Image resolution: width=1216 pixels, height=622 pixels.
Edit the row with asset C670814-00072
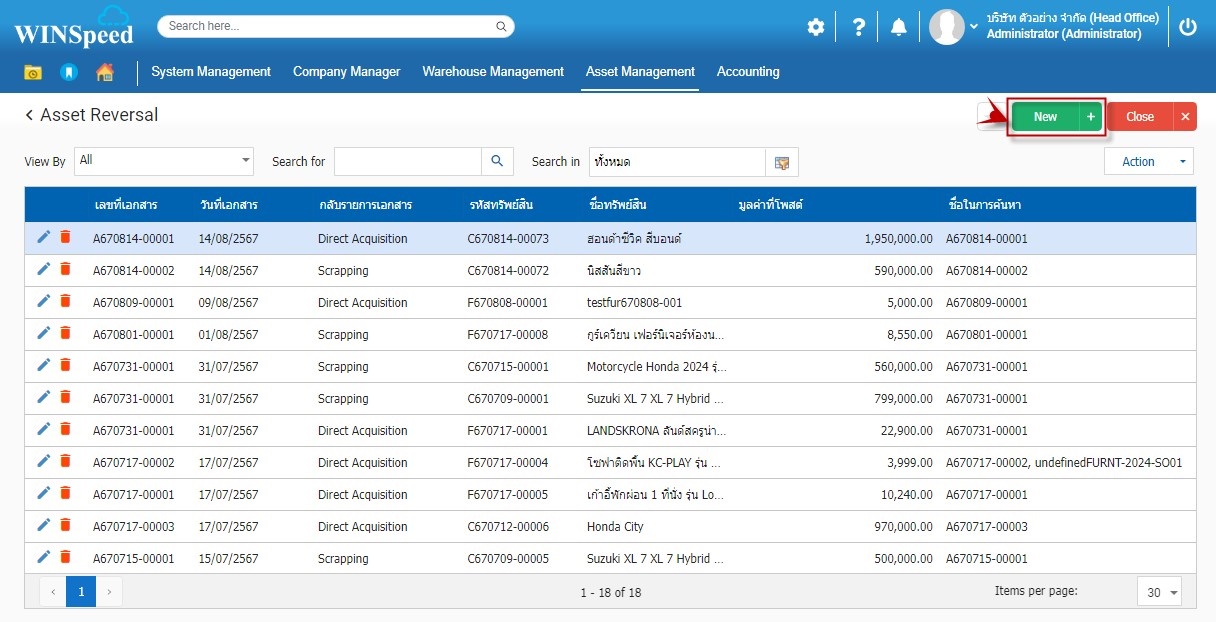[x=43, y=269]
